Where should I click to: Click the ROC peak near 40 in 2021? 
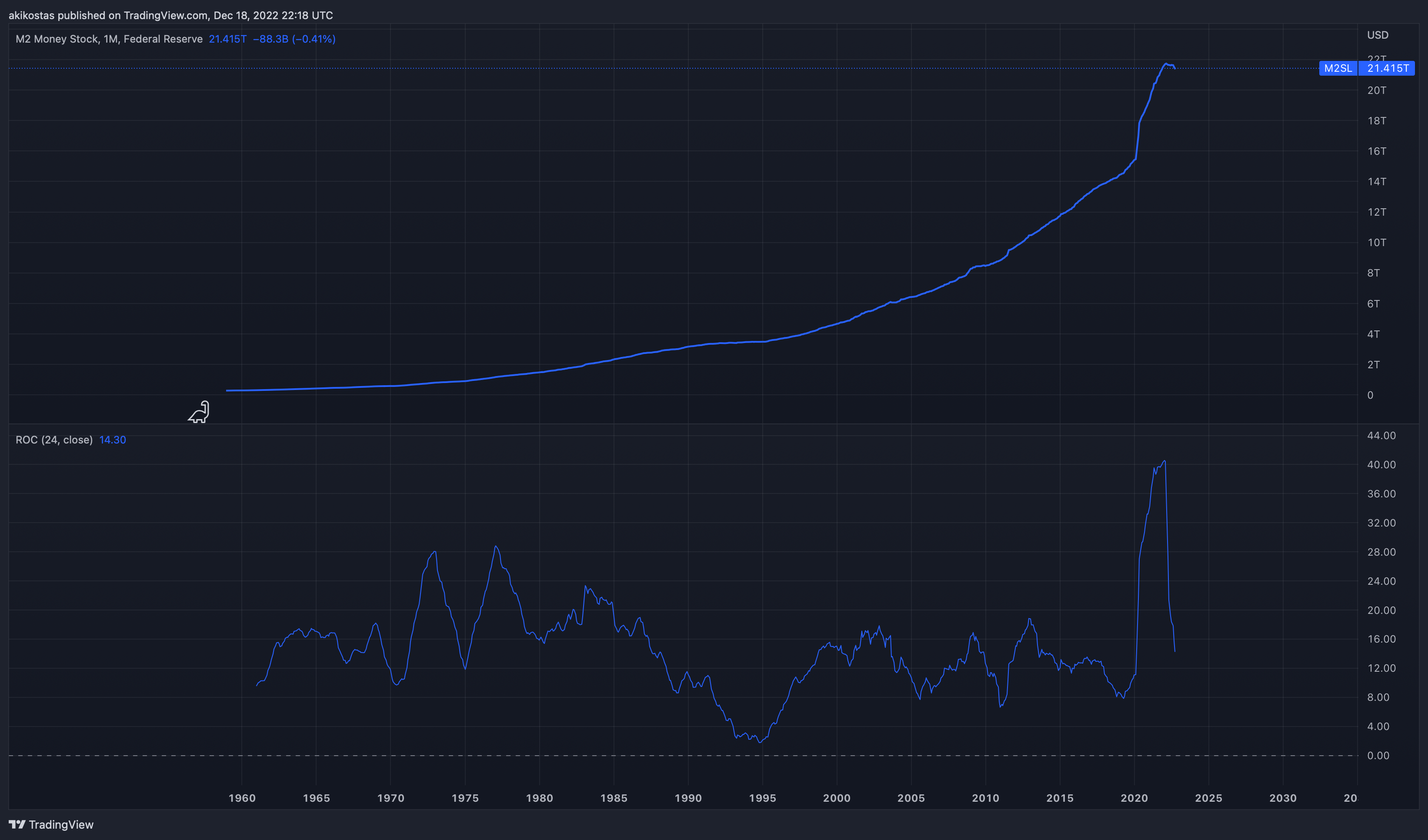point(1164,461)
